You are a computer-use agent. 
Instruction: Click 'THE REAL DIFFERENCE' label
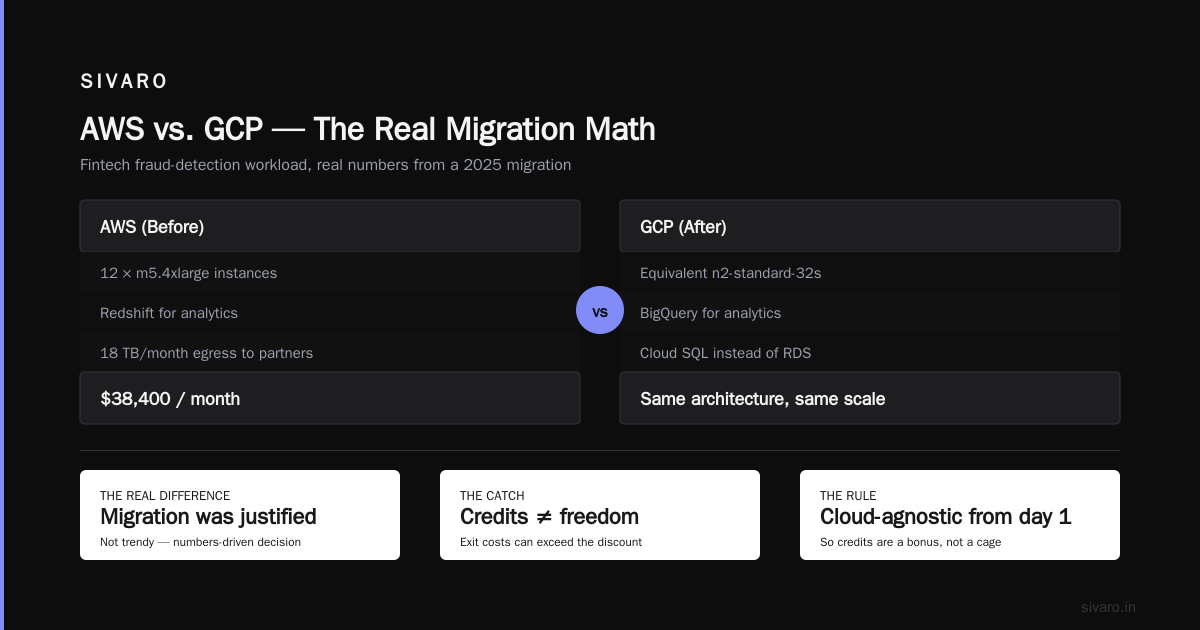click(x=165, y=495)
